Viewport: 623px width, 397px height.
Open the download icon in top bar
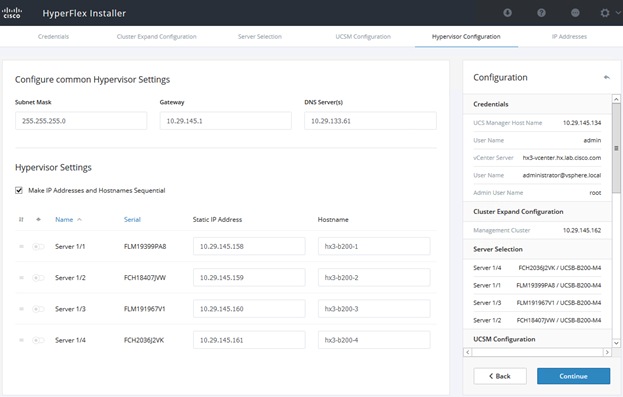tap(507, 13)
